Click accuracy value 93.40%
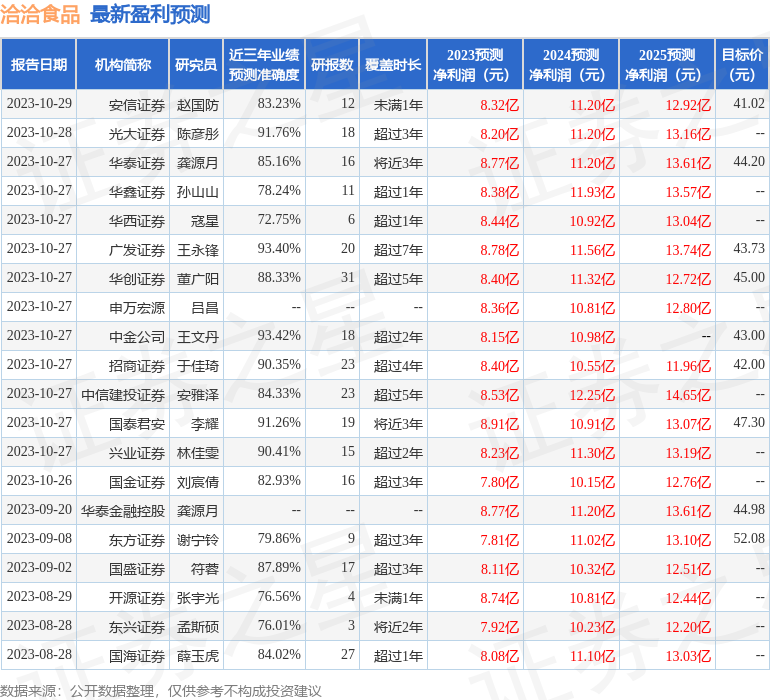The image size is (770, 700). click(x=279, y=248)
